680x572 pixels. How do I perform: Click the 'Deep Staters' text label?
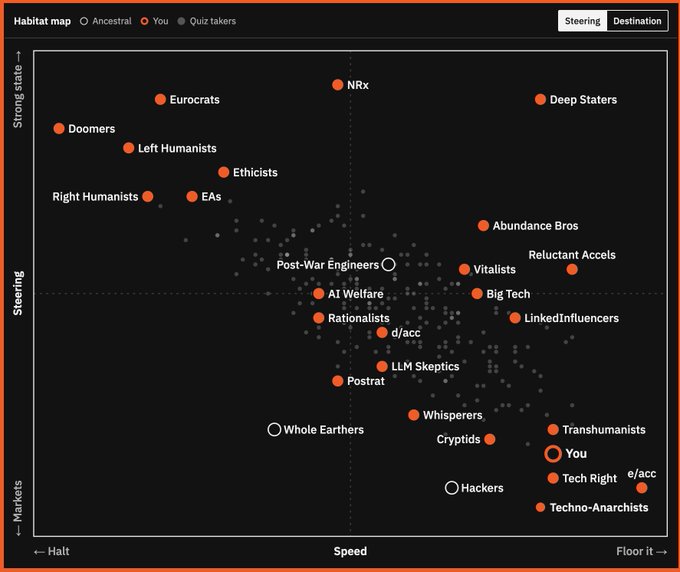click(x=583, y=100)
